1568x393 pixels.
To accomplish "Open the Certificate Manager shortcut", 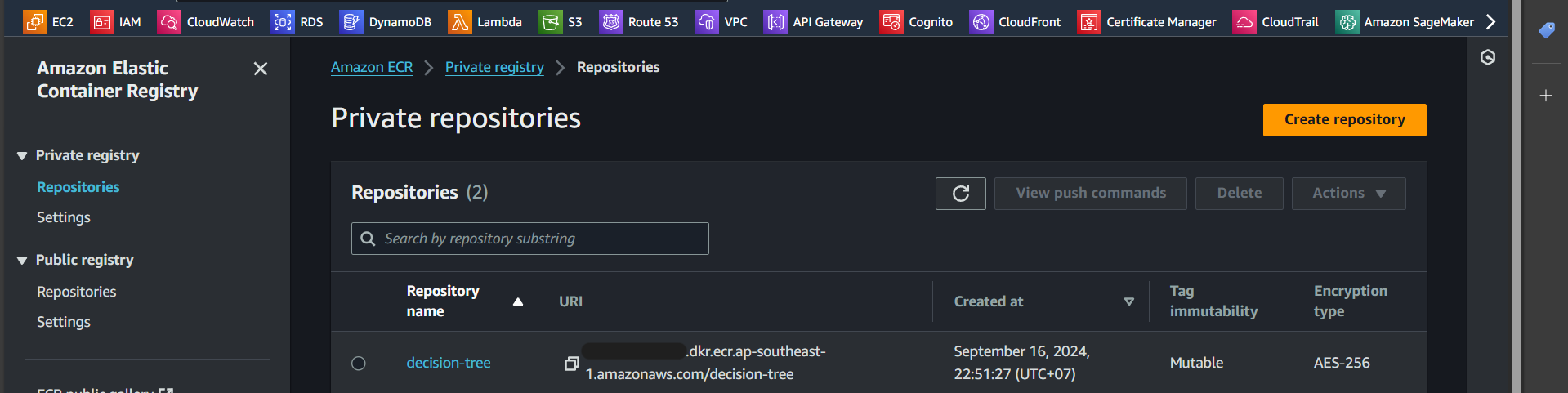I will [1147, 22].
